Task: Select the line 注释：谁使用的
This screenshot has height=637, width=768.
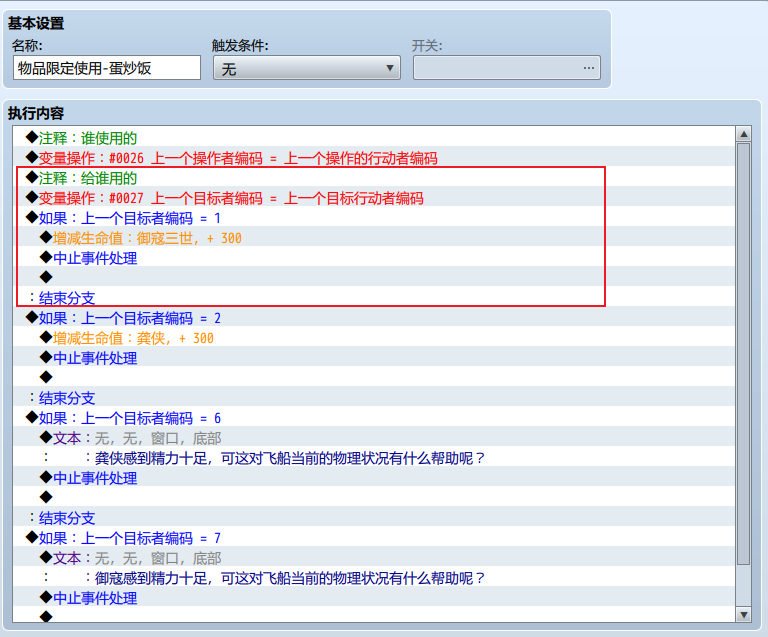Action: click(374, 137)
